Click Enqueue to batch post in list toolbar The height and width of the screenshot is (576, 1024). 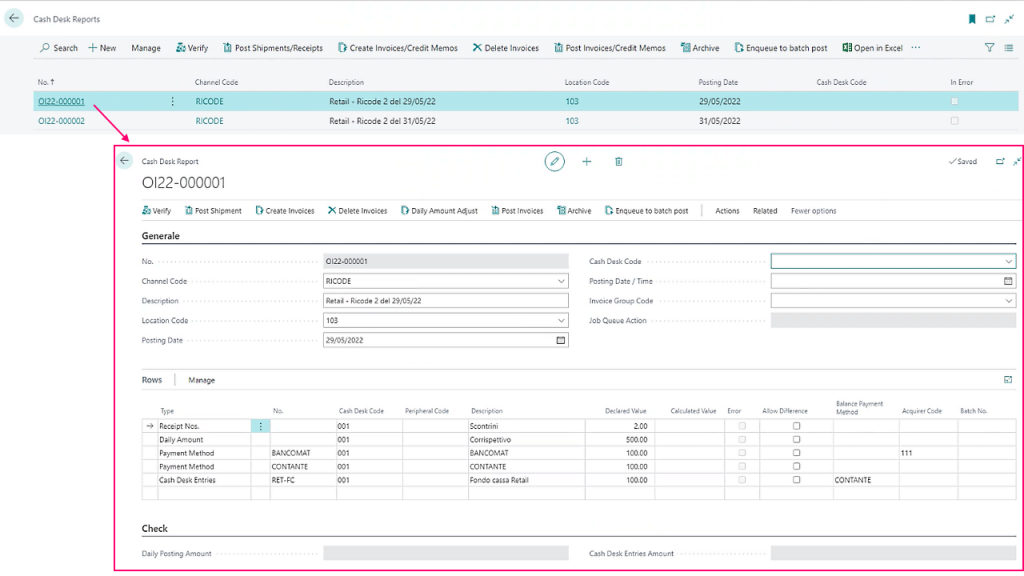coord(780,48)
